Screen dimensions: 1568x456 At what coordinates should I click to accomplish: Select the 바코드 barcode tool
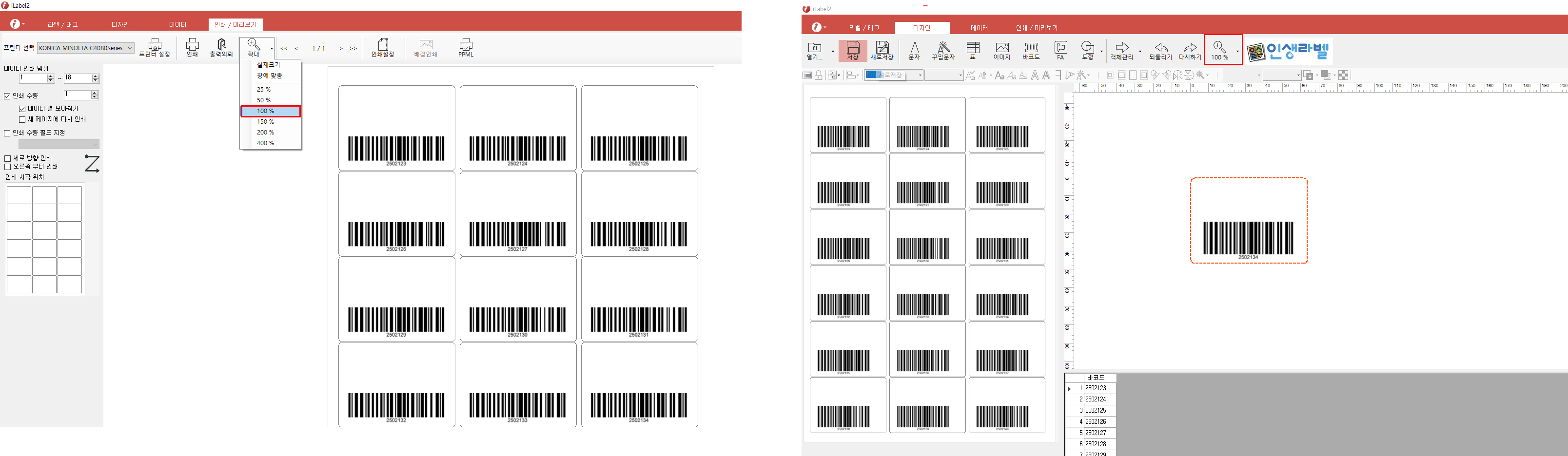coord(1031,51)
